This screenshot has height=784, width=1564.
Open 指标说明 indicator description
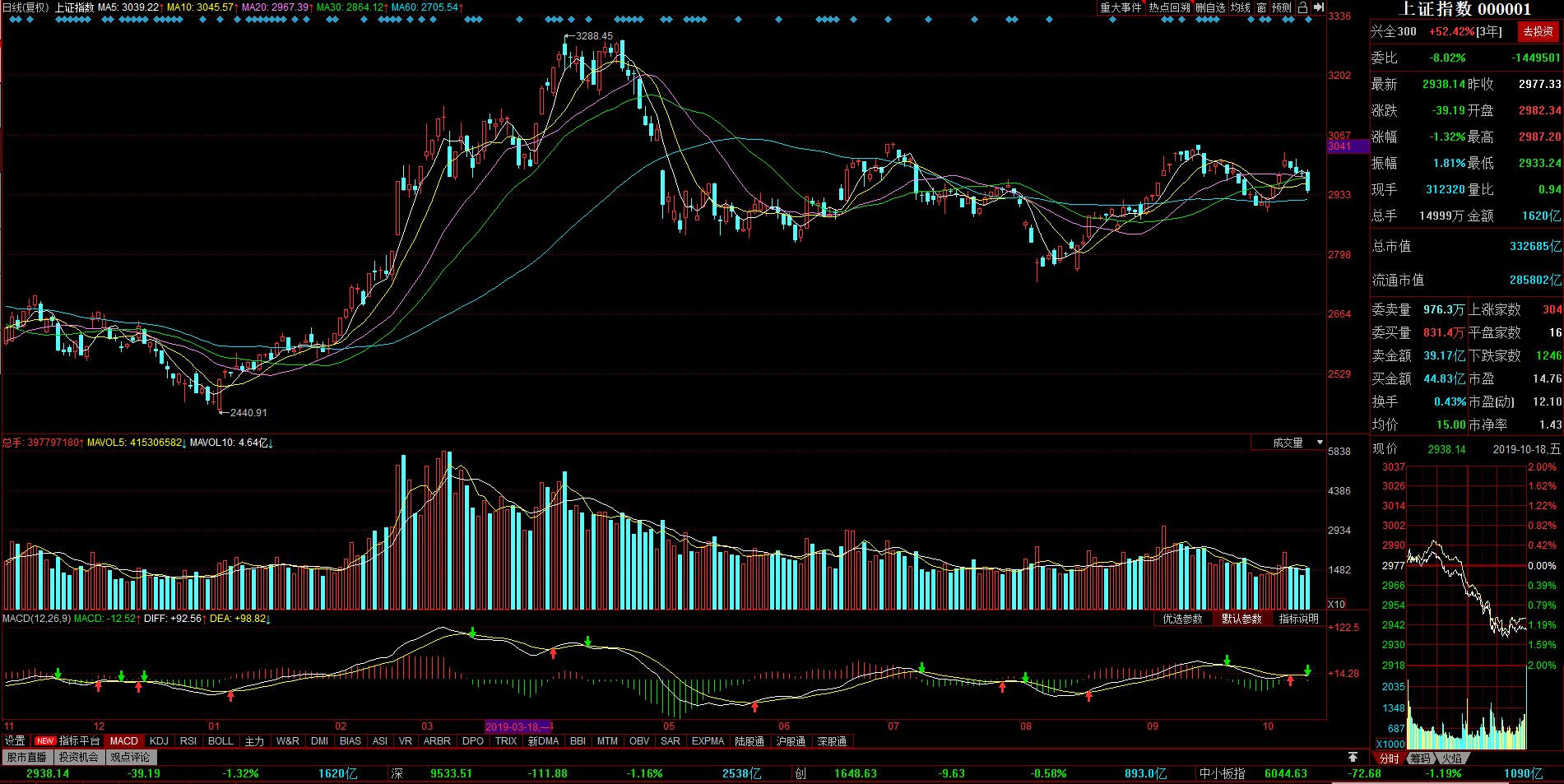click(1298, 619)
